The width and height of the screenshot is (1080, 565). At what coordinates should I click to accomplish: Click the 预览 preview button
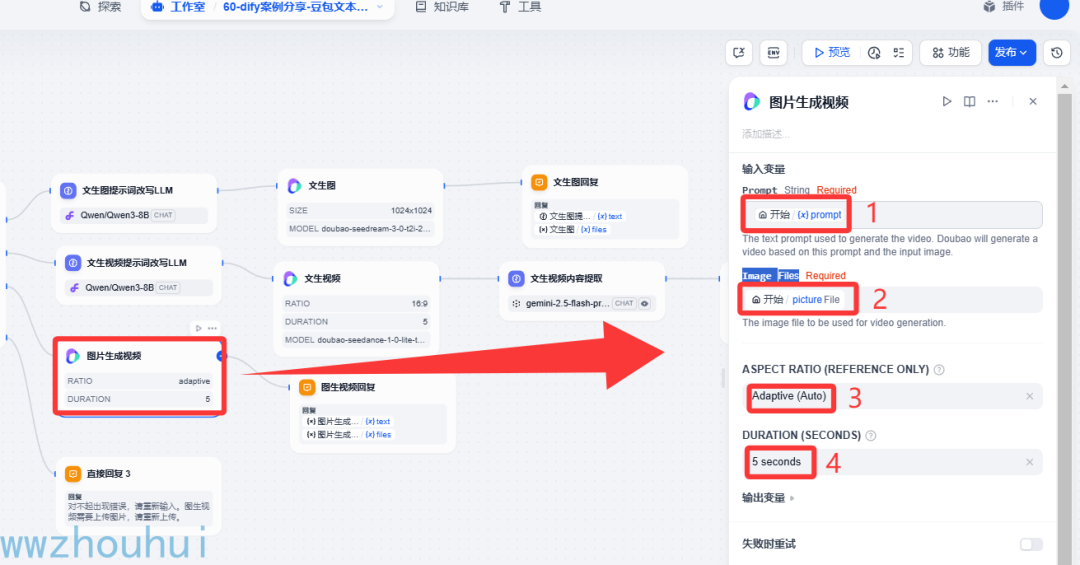coord(832,53)
